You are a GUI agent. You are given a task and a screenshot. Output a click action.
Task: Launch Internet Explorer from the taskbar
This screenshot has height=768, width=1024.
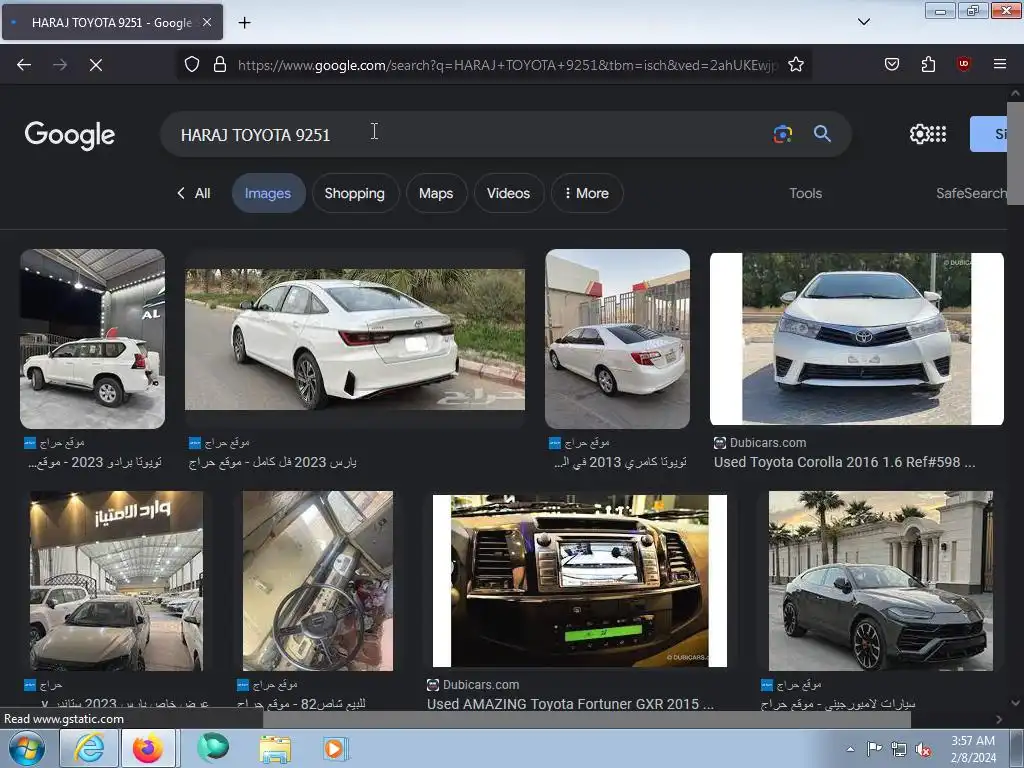pyautogui.click(x=89, y=748)
